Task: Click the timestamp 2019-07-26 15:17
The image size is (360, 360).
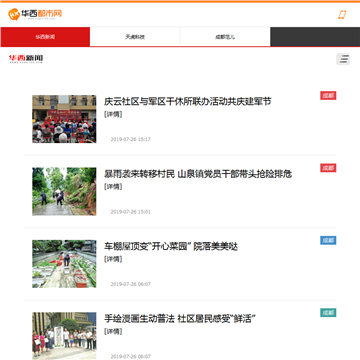Action: point(131,139)
